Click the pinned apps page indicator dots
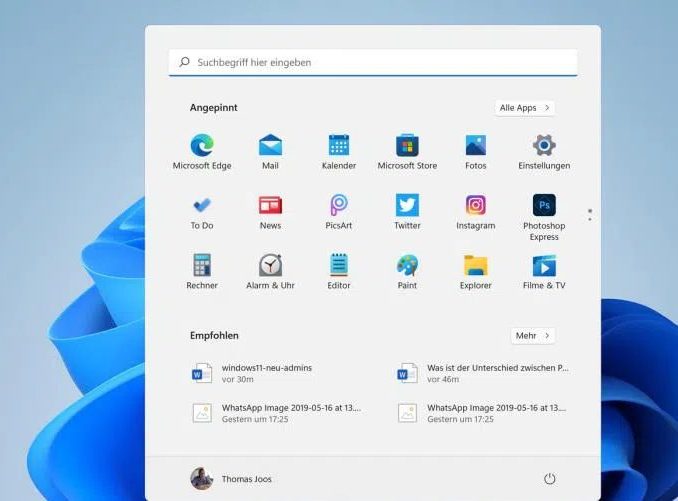 click(x=590, y=215)
